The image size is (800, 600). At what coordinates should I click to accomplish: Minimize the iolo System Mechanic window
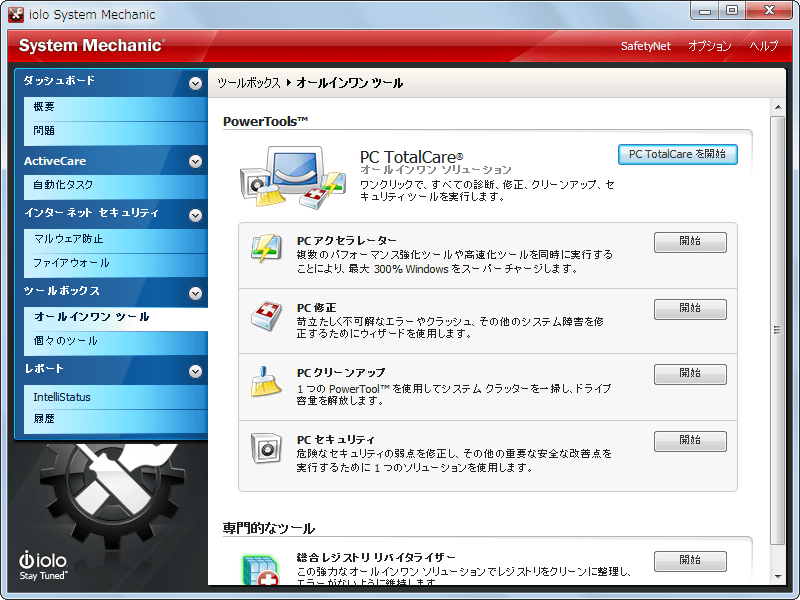(705, 11)
